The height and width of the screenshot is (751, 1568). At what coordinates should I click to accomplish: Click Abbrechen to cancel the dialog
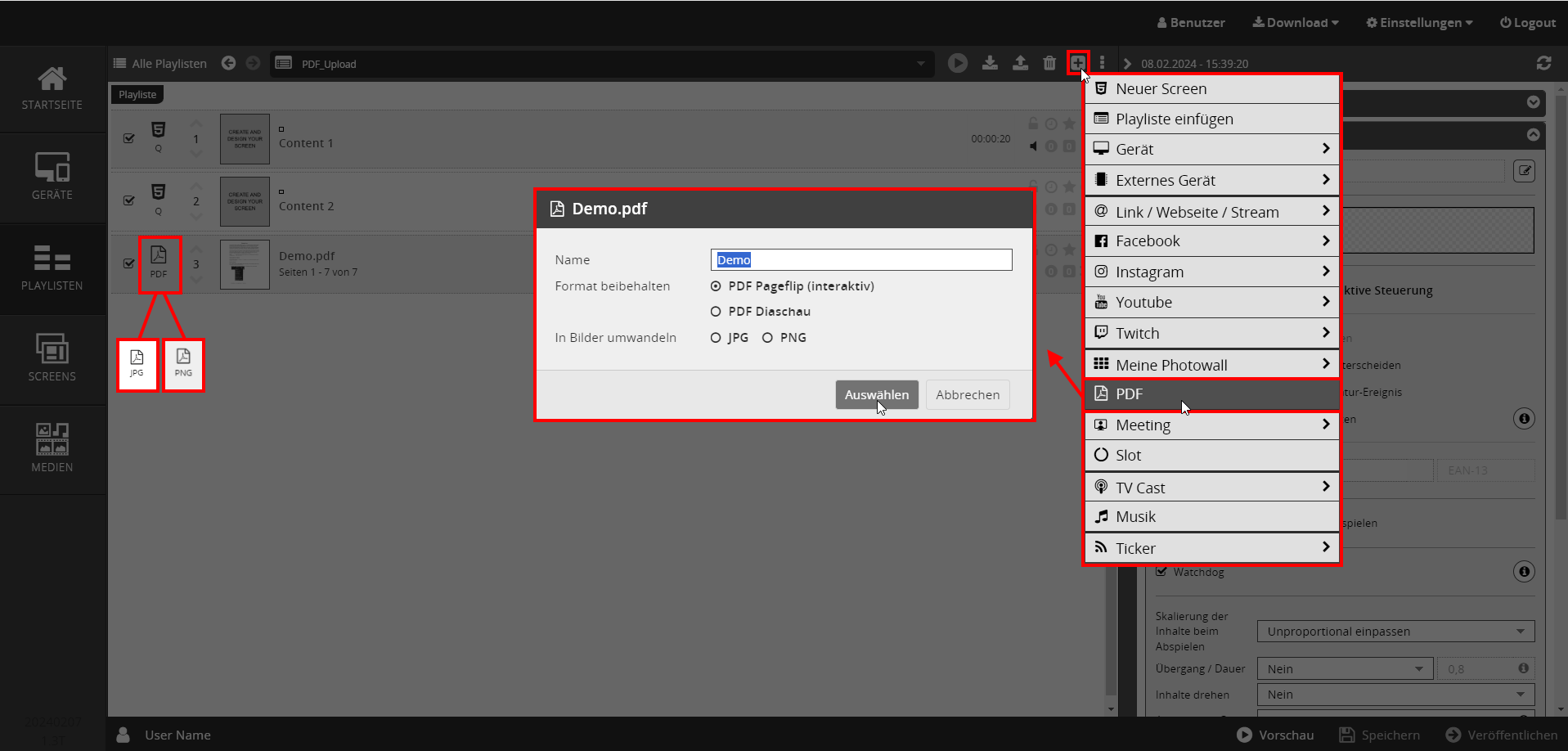968,395
